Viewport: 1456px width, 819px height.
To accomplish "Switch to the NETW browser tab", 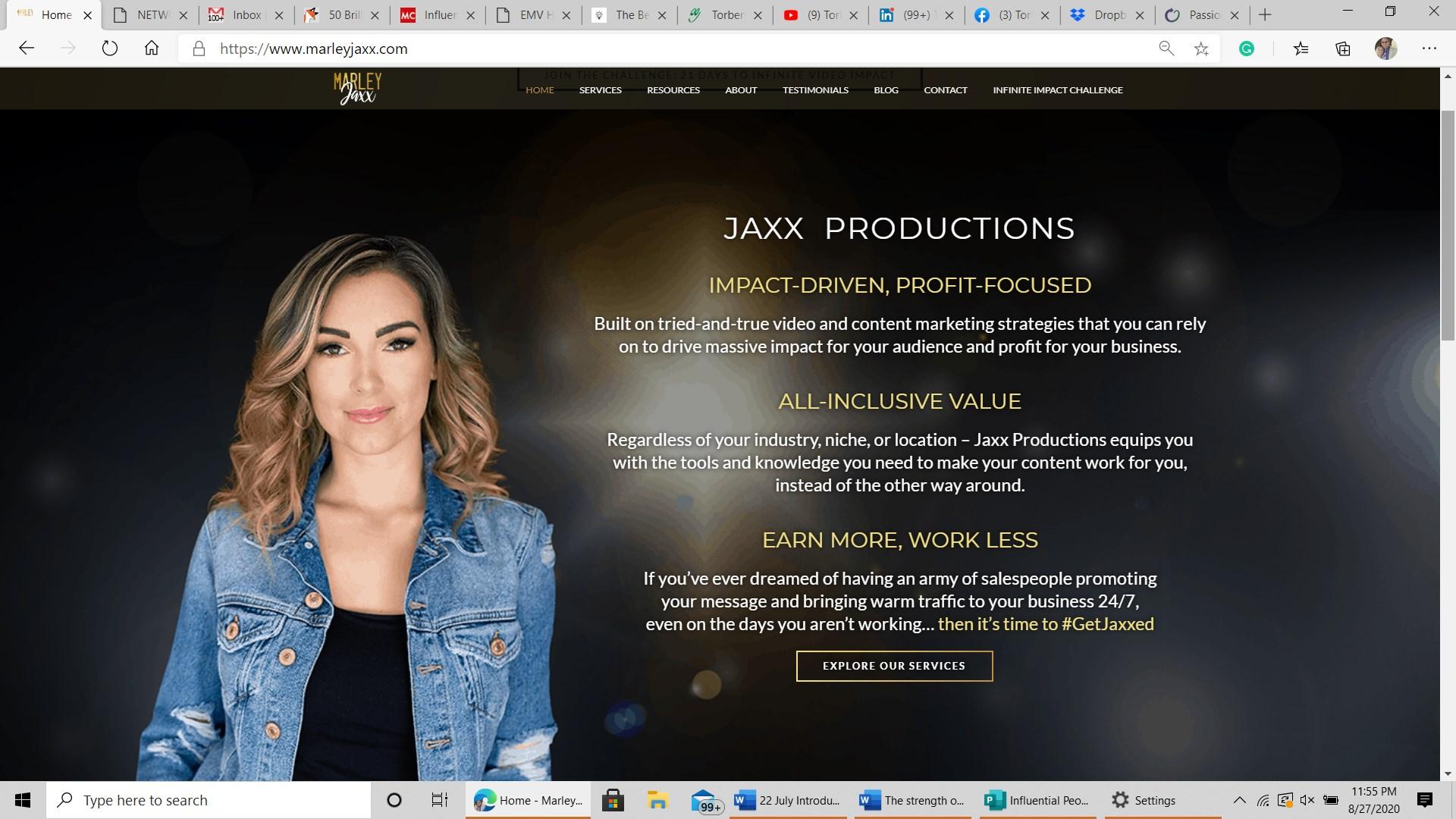I will [x=150, y=14].
